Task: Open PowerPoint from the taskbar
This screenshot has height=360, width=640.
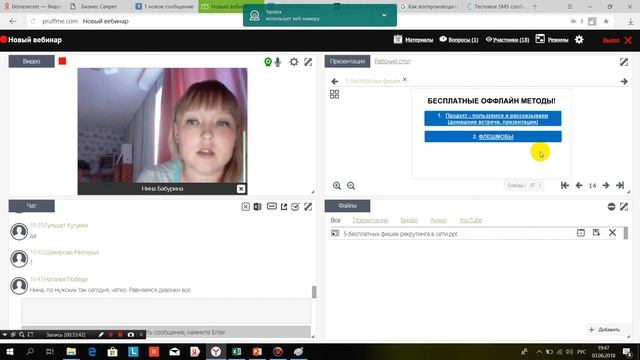Action: point(257,351)
